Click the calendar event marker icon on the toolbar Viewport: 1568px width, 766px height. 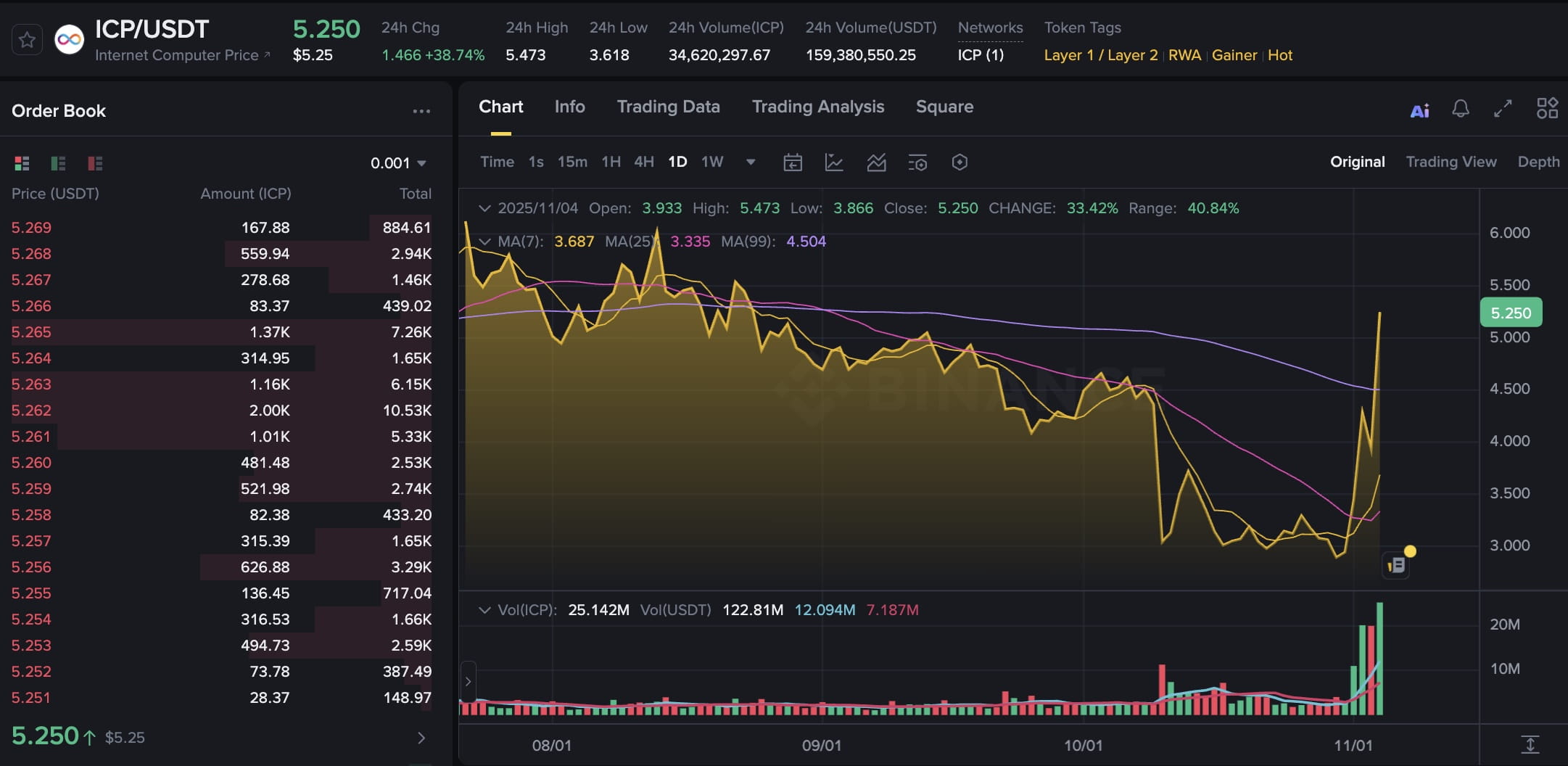[x=793, y=162]
